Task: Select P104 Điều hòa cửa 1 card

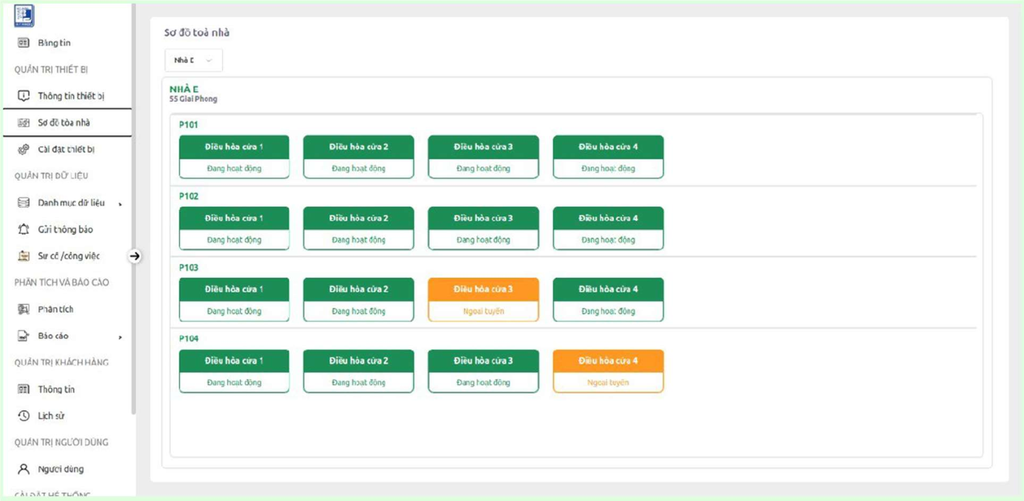Action: pyautogui.click(x=234, y=371)
